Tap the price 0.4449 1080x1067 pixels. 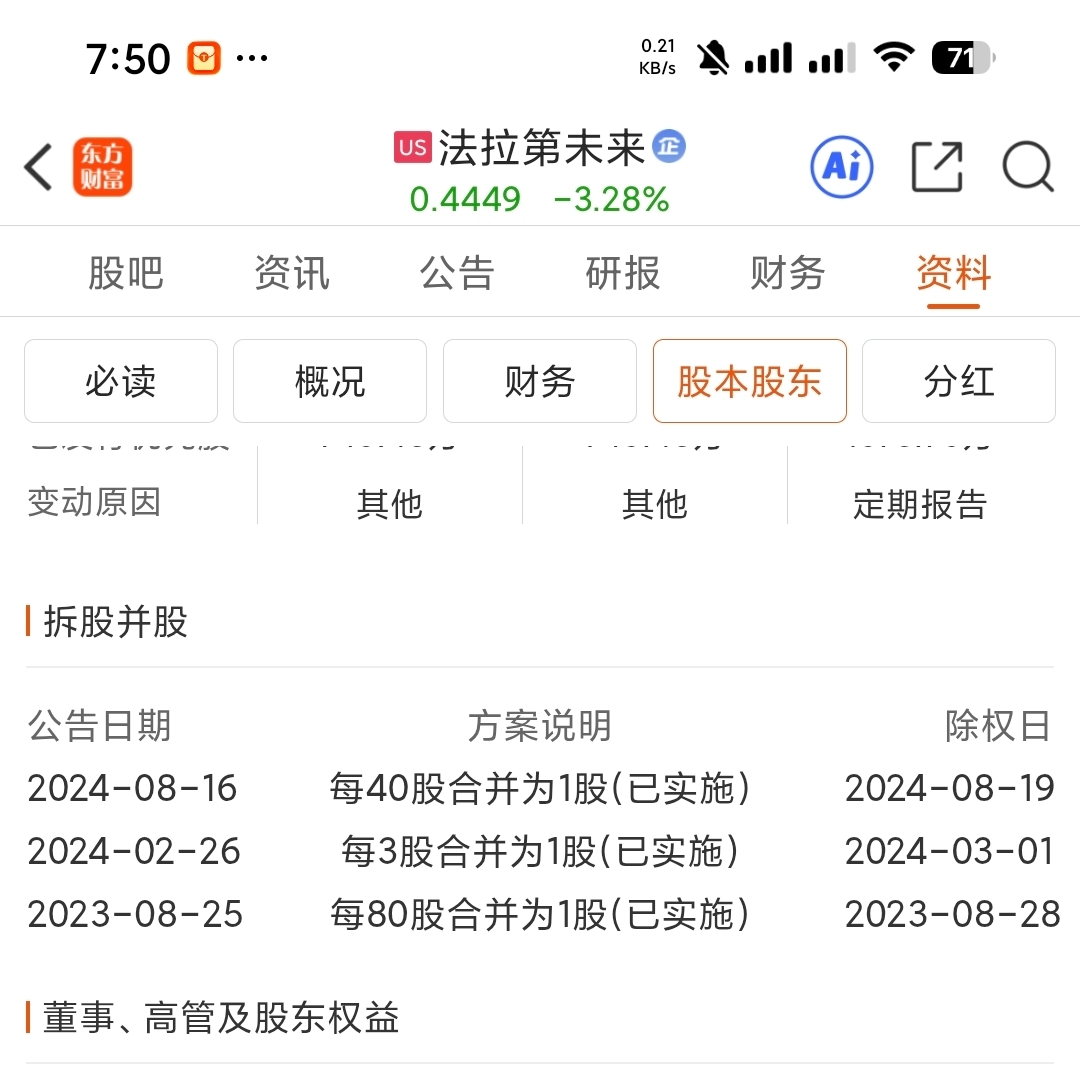[465, 200]
